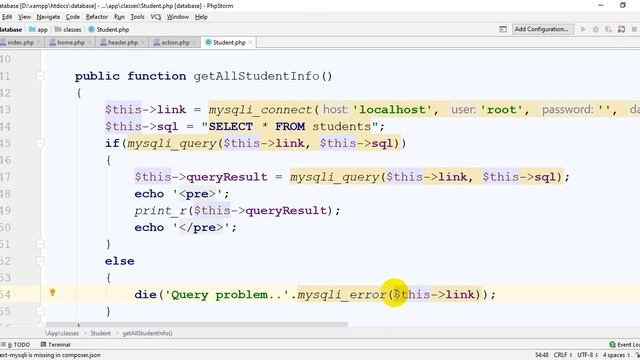Click the app folder icon in navigation bar
The height and width of the screenshot is (360, 640).
(x=32, y=29)
